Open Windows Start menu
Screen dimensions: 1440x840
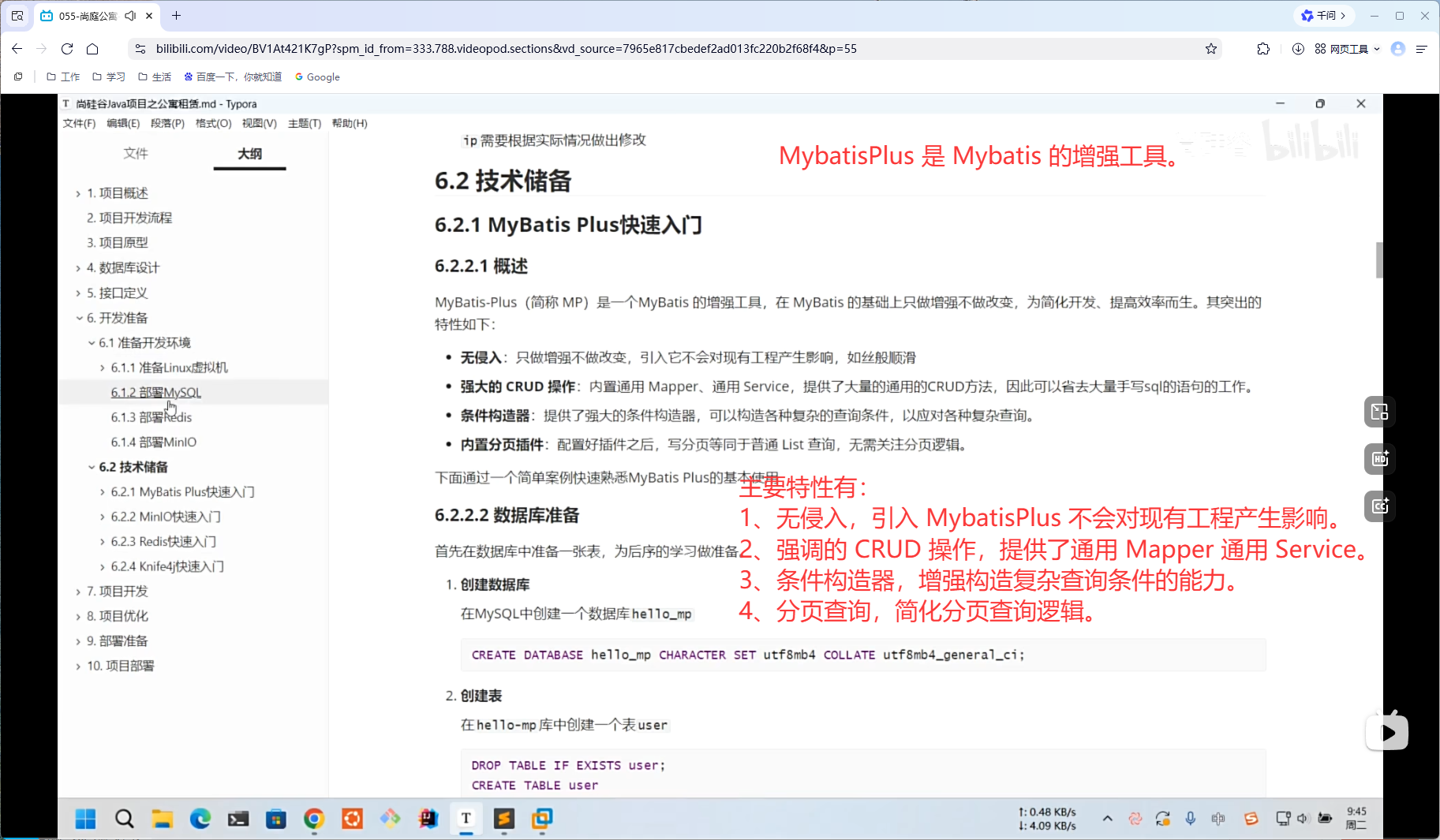pos(85,819)
